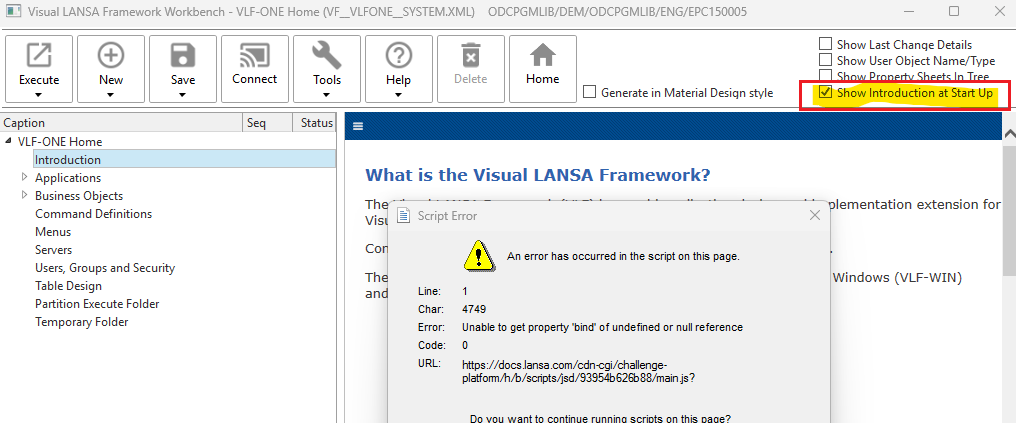Enable Show Last Change Details checkbox
This screenshot has width=1016, height=423.
click(x=825, y=44)
